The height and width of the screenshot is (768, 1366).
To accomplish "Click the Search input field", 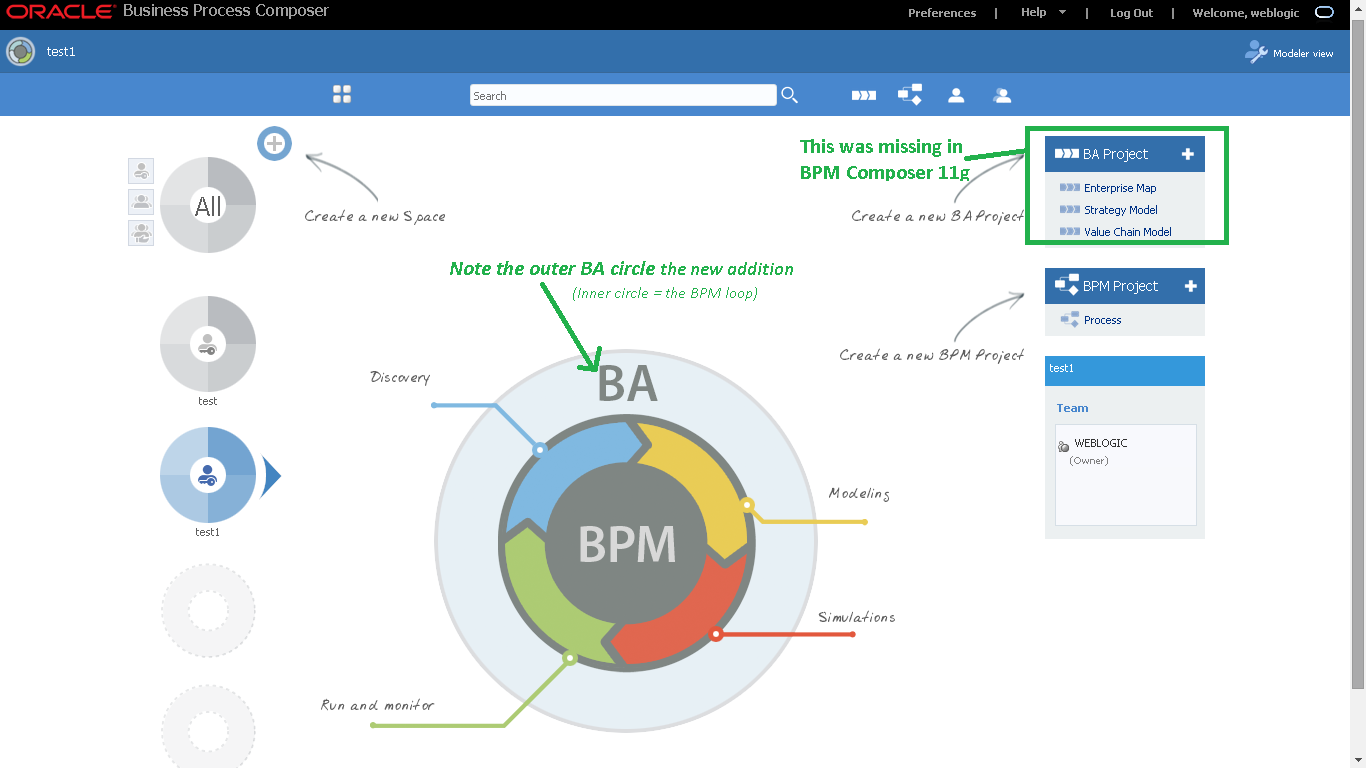I will [x=623, y=95].
